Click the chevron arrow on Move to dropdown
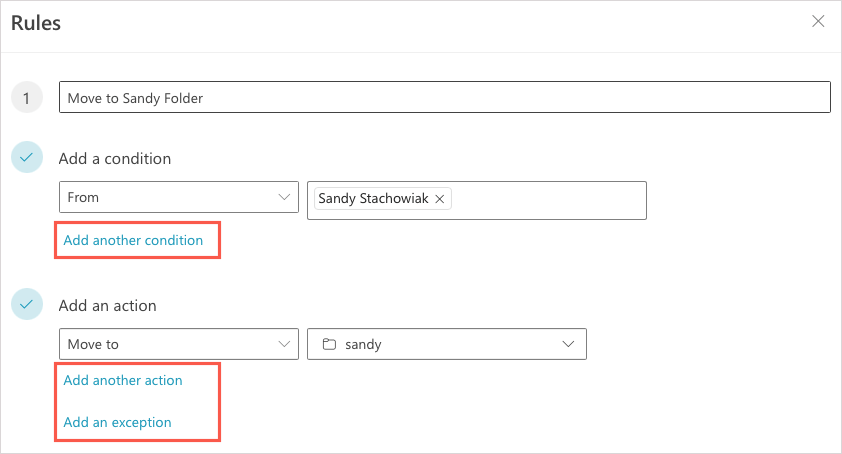Screen dimensions: 842x454 click(x=284, y=345)
